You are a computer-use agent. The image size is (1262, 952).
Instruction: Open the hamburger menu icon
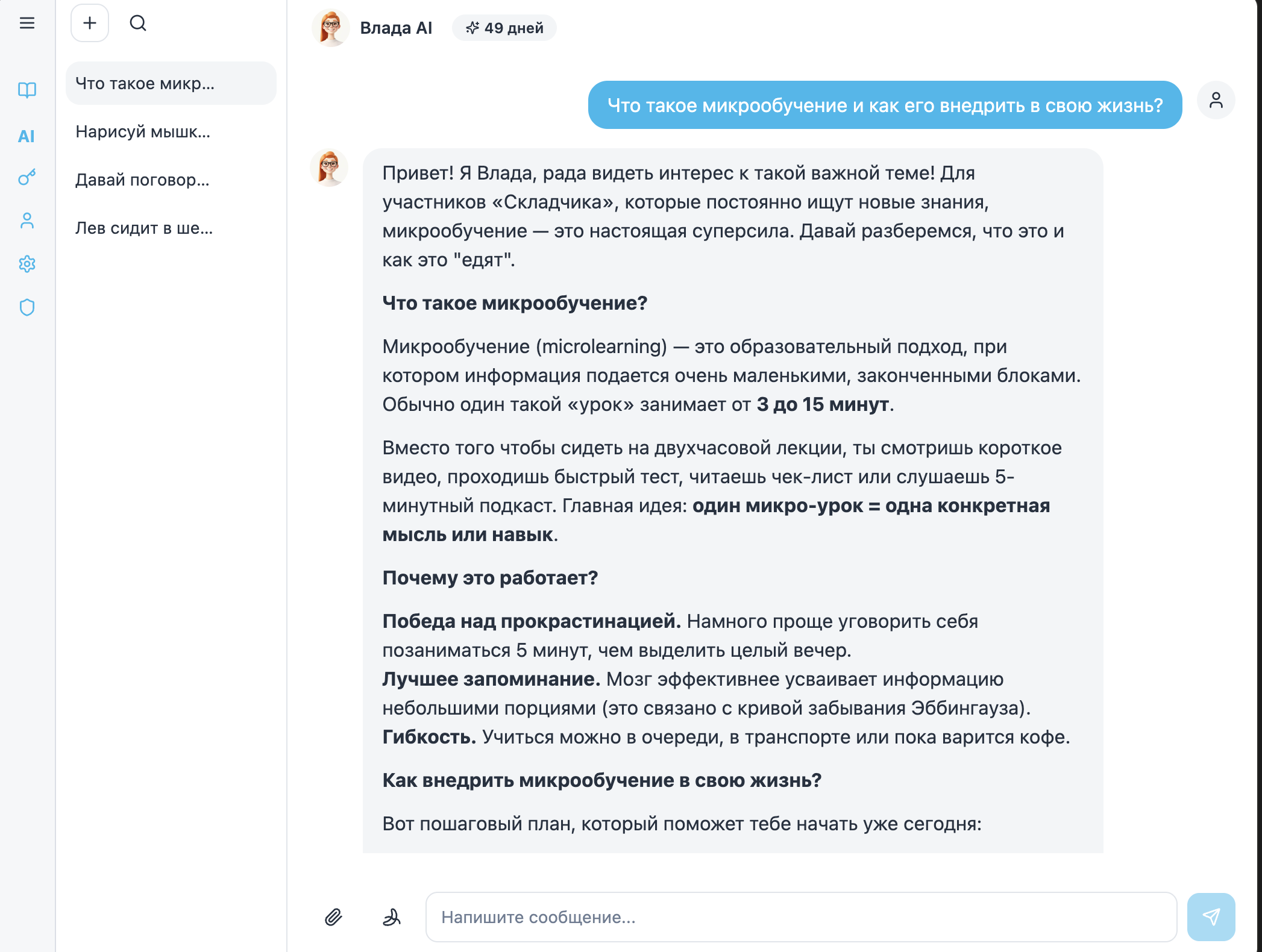tap(27, 23)
